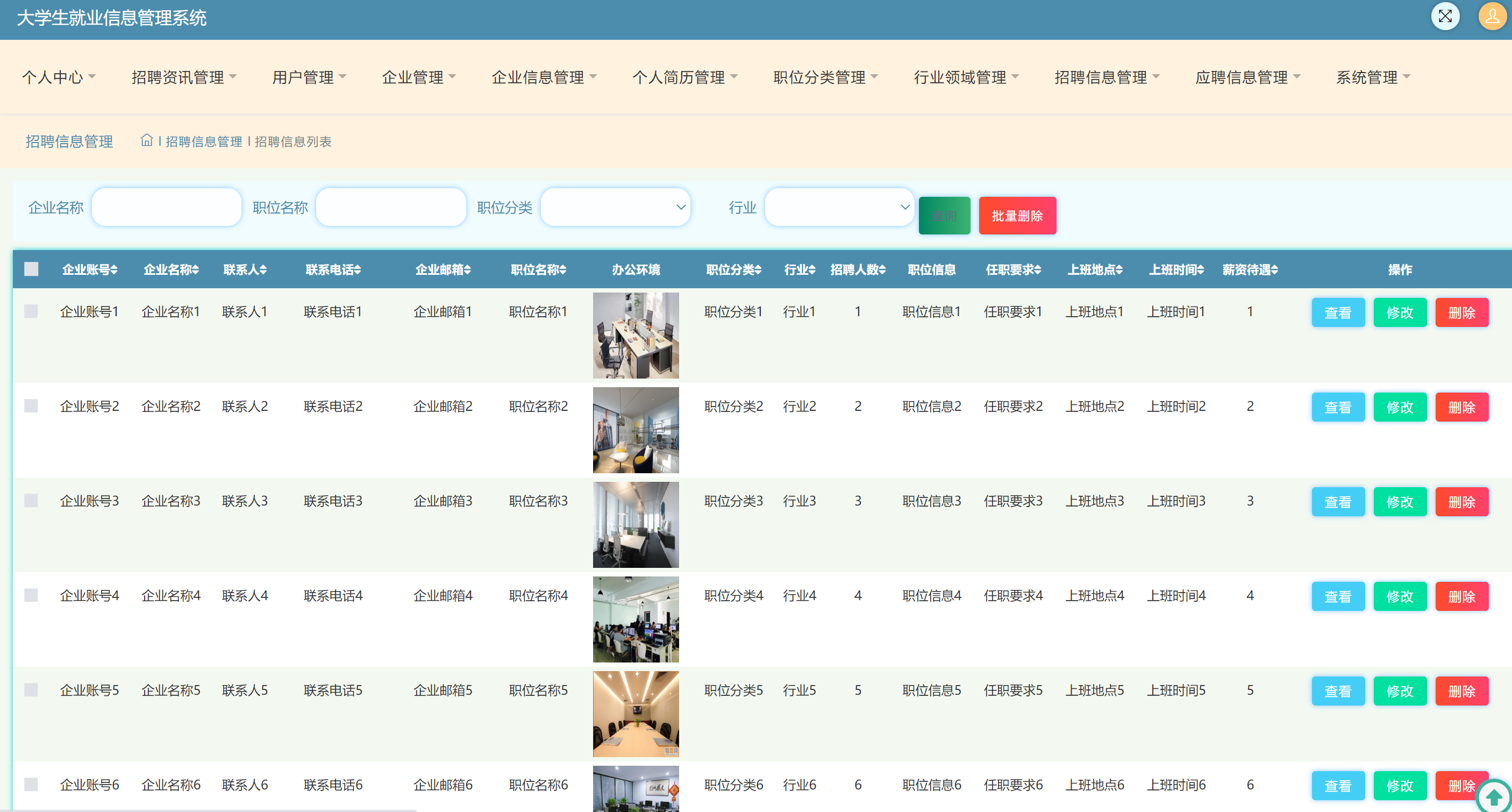Click the 企业邮箱5 table cell
This screenshot has height=812, width=1512.
[443, 690]
